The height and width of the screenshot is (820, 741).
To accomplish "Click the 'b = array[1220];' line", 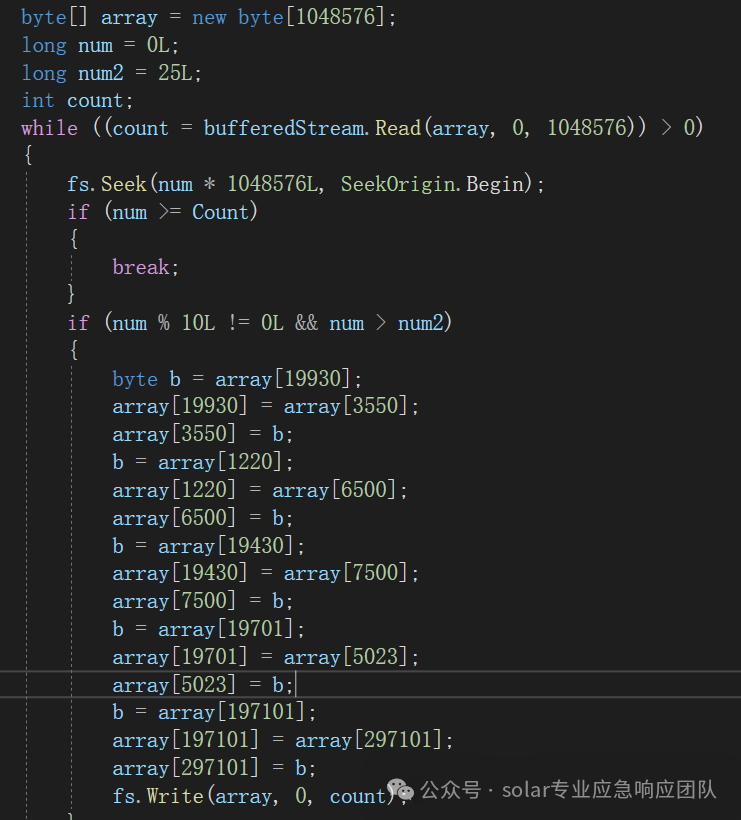I will point(202,462).
